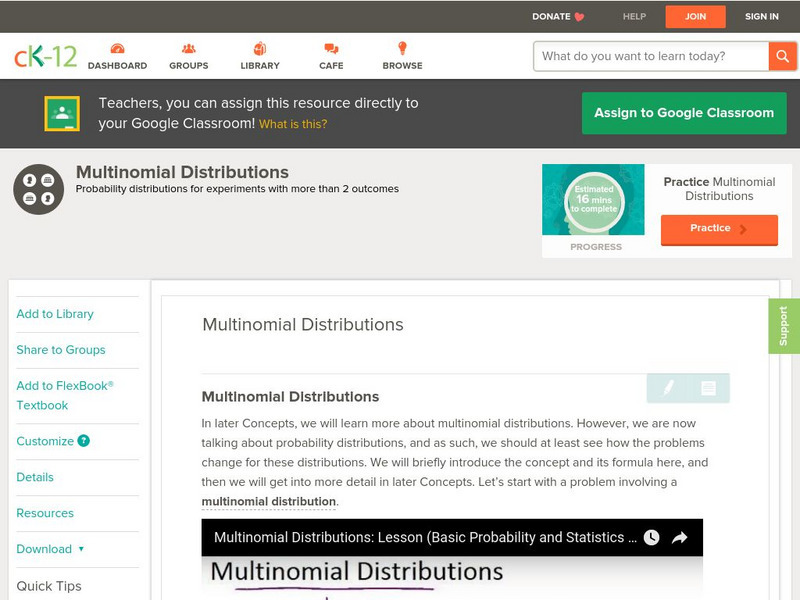Image resolution: width=800 pixels, height=600 pixels.
Task: Go to the Groups menu item
Action: pos(189,65)
